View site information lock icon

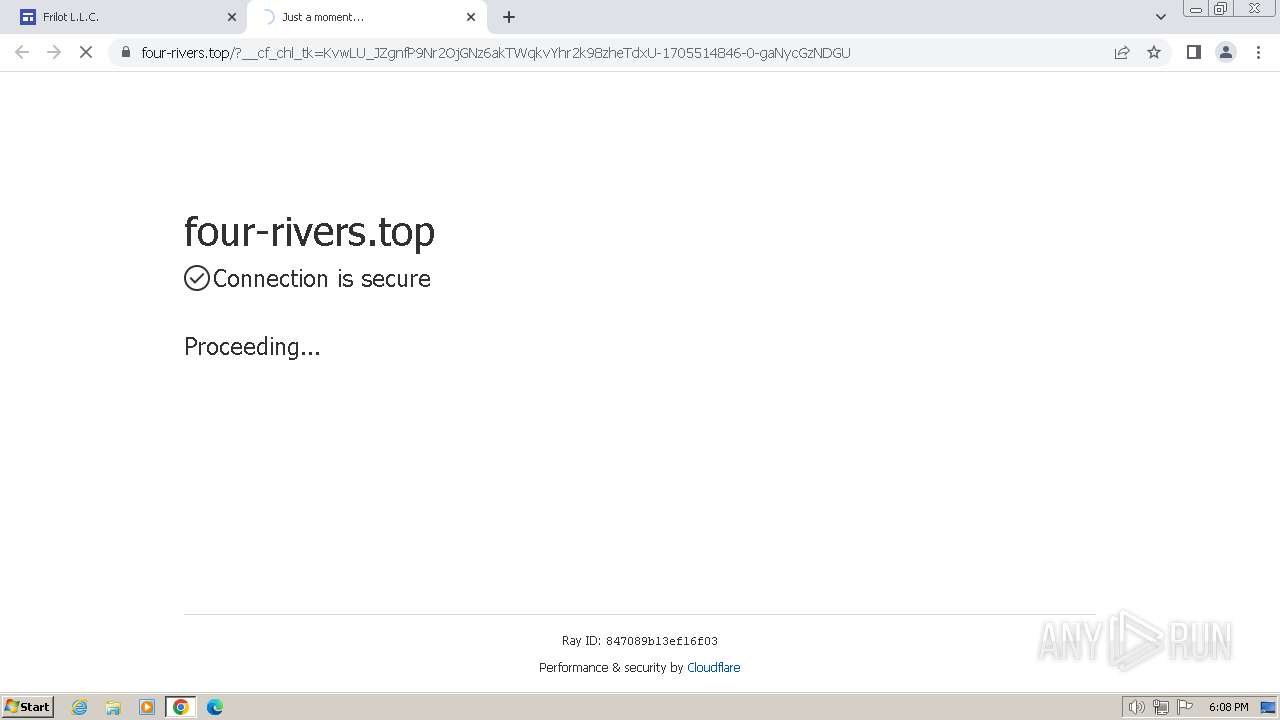coord(126,52)
